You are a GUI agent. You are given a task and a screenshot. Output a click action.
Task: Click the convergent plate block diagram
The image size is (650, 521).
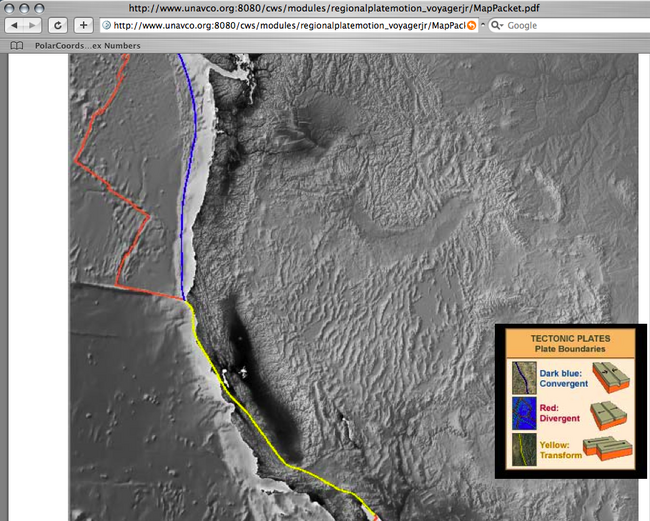[x=610, y=378]
